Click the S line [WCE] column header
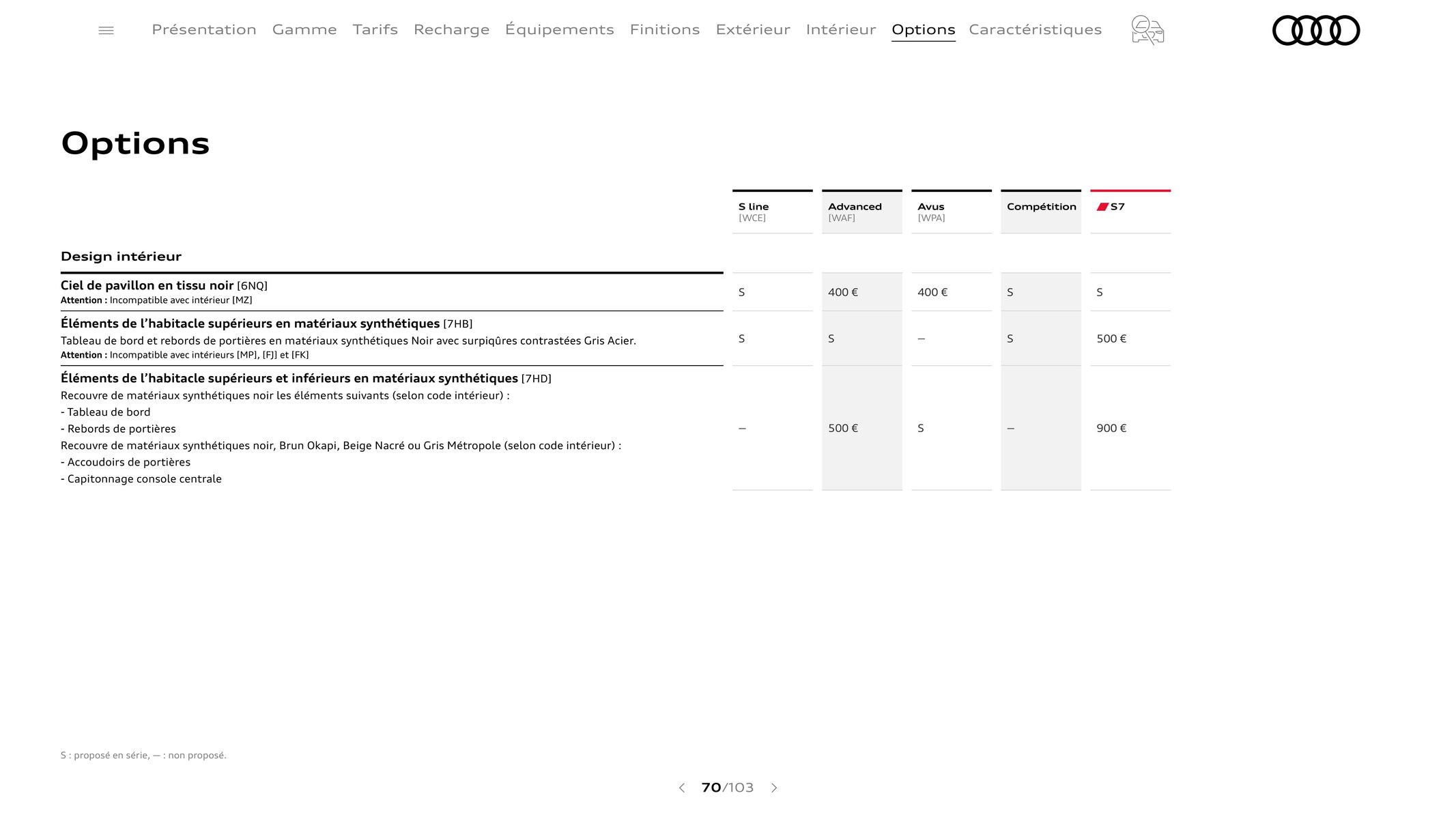Image resolution: width=1456 pixels, height=819 pixels. pyautogui.click(x=773, y=212)
